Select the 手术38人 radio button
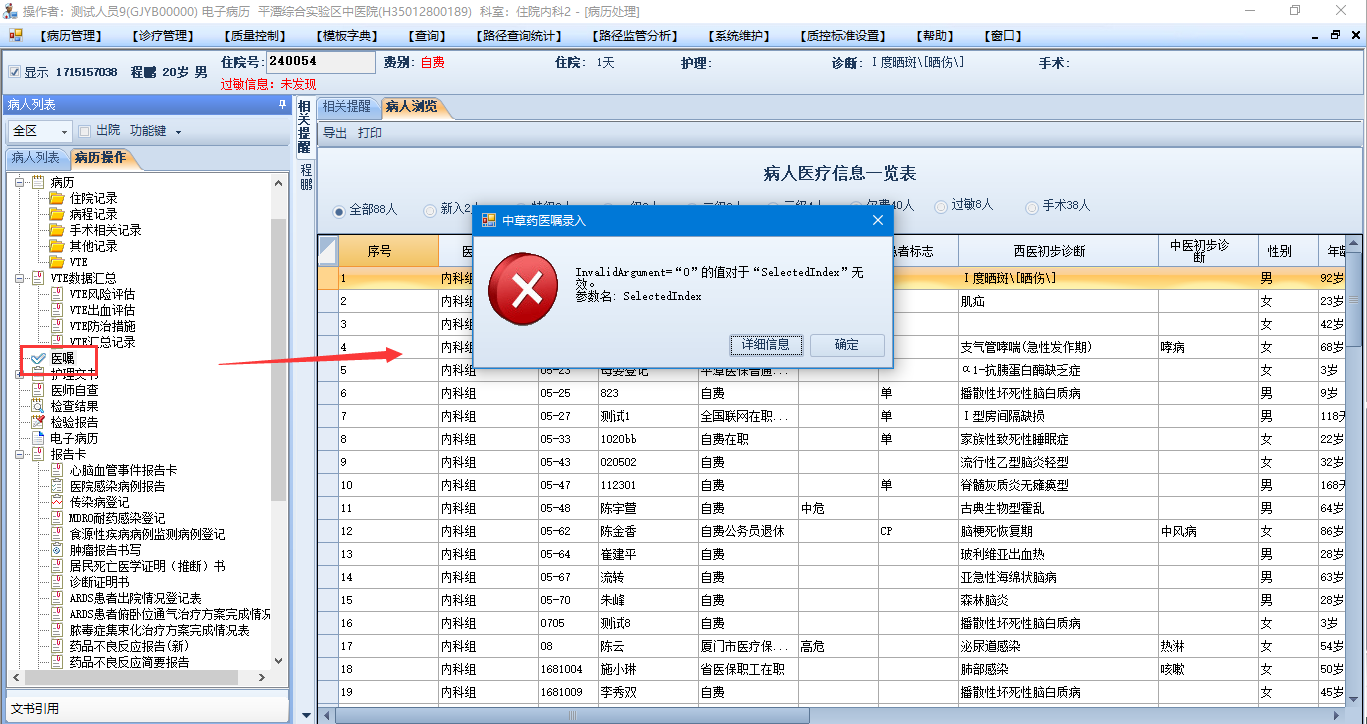The image size is (1367, 724). point(1032,206)
